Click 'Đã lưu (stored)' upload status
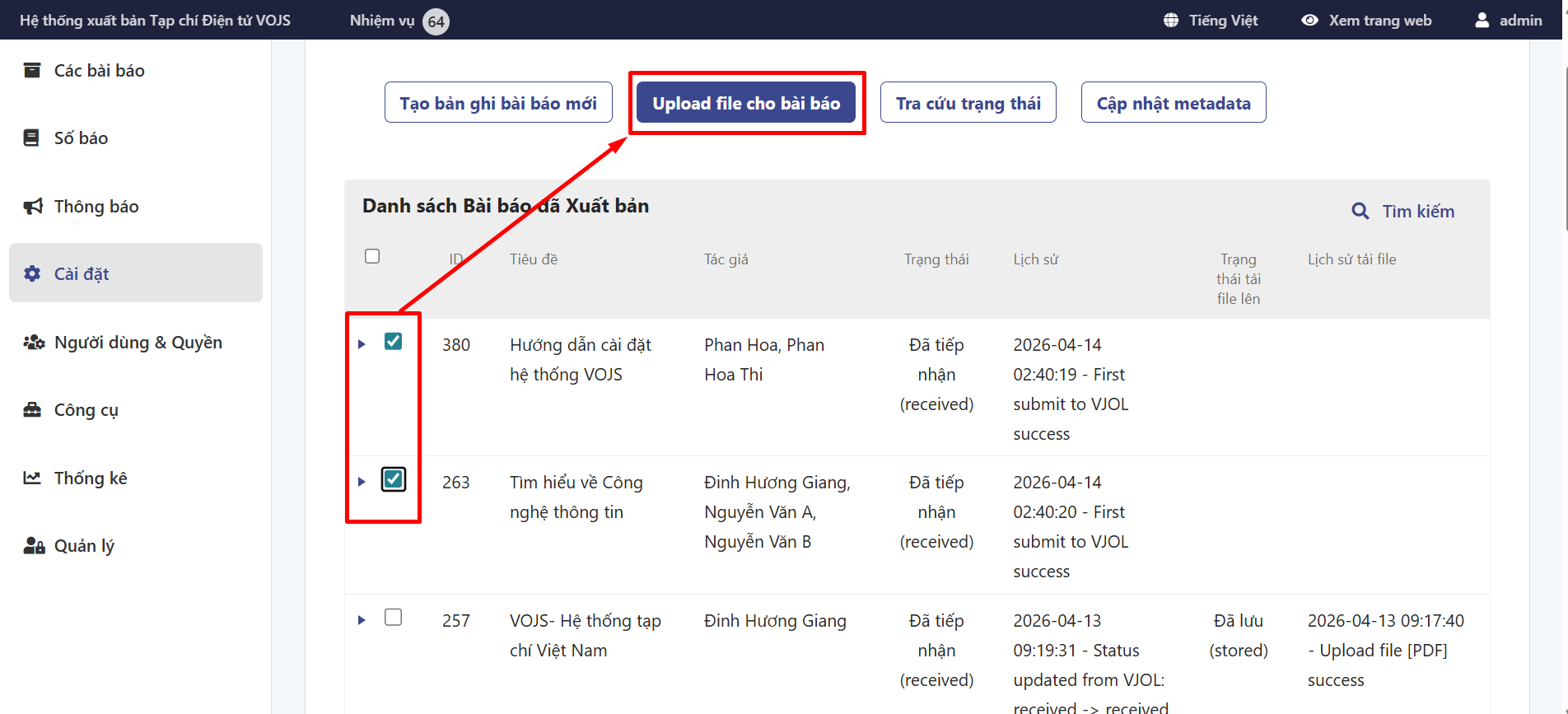Viewport: 1568px width, 714px height. [x=1239, y=636]
